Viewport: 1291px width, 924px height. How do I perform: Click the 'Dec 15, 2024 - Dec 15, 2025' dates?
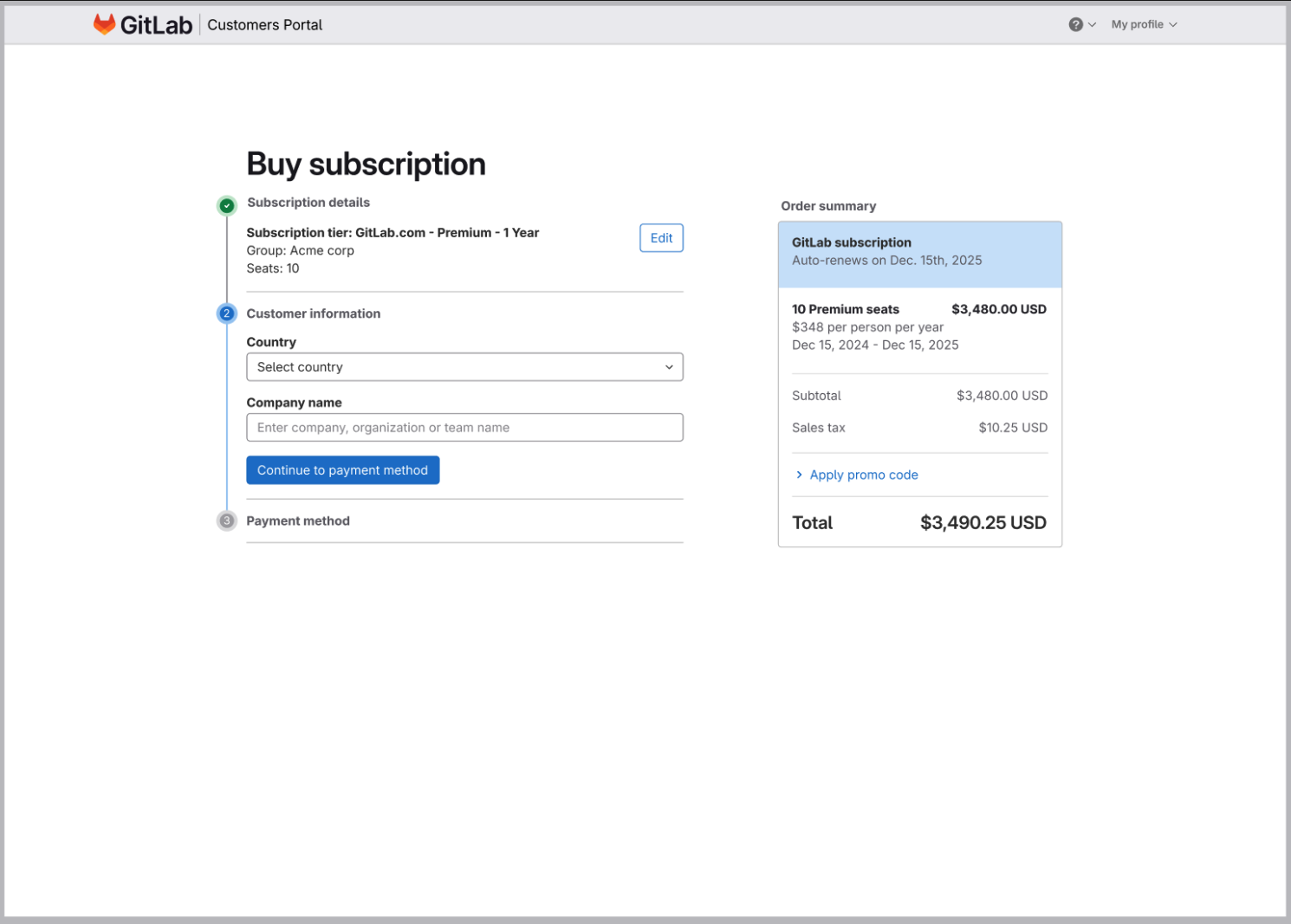pyautogui.click(x=875, y=345)
